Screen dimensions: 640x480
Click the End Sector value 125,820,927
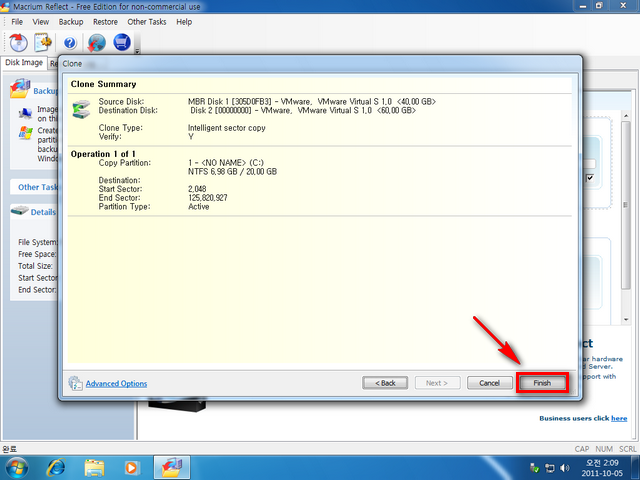coord(208,198)
